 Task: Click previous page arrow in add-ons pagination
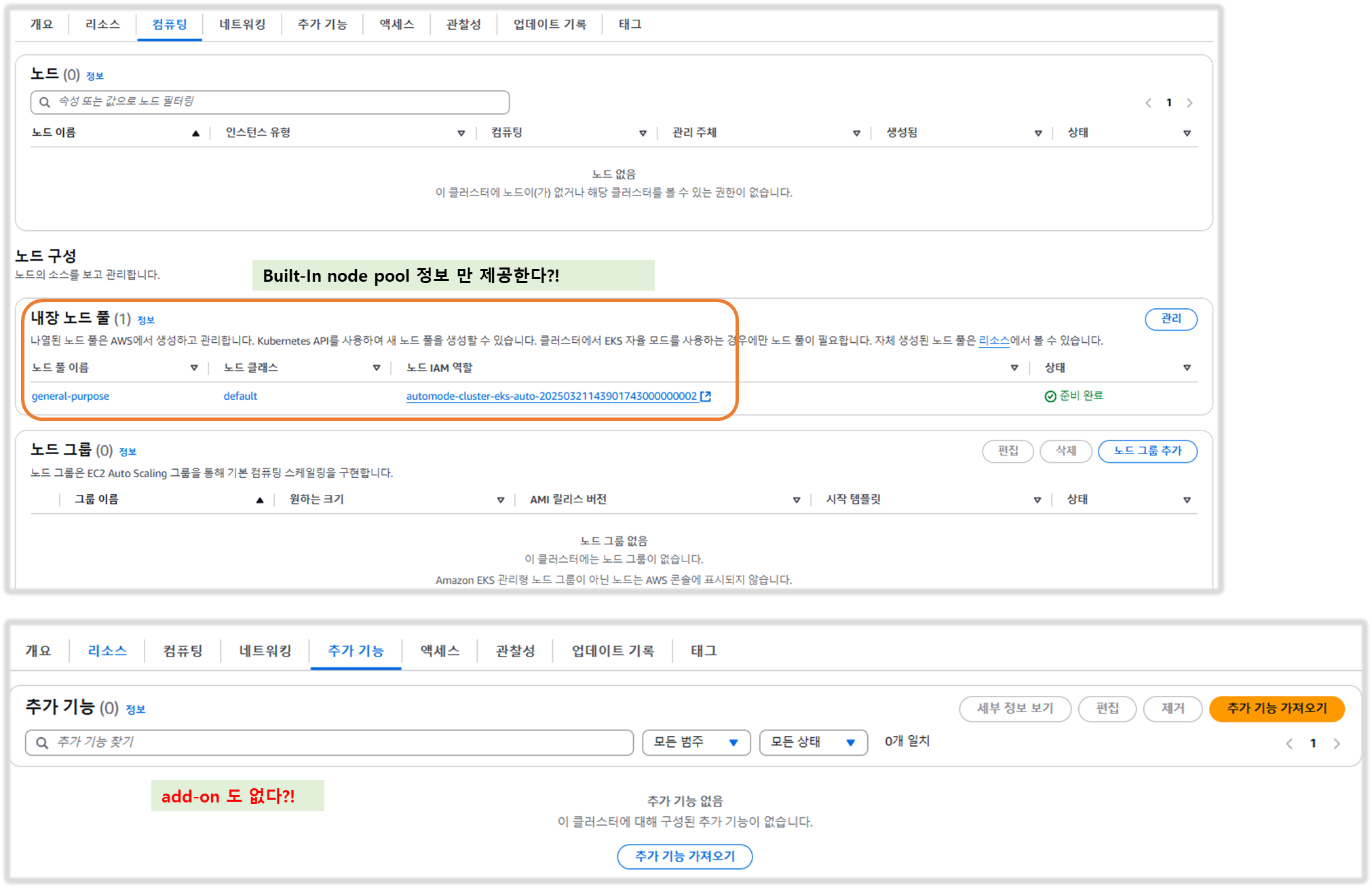point(1289,743)
